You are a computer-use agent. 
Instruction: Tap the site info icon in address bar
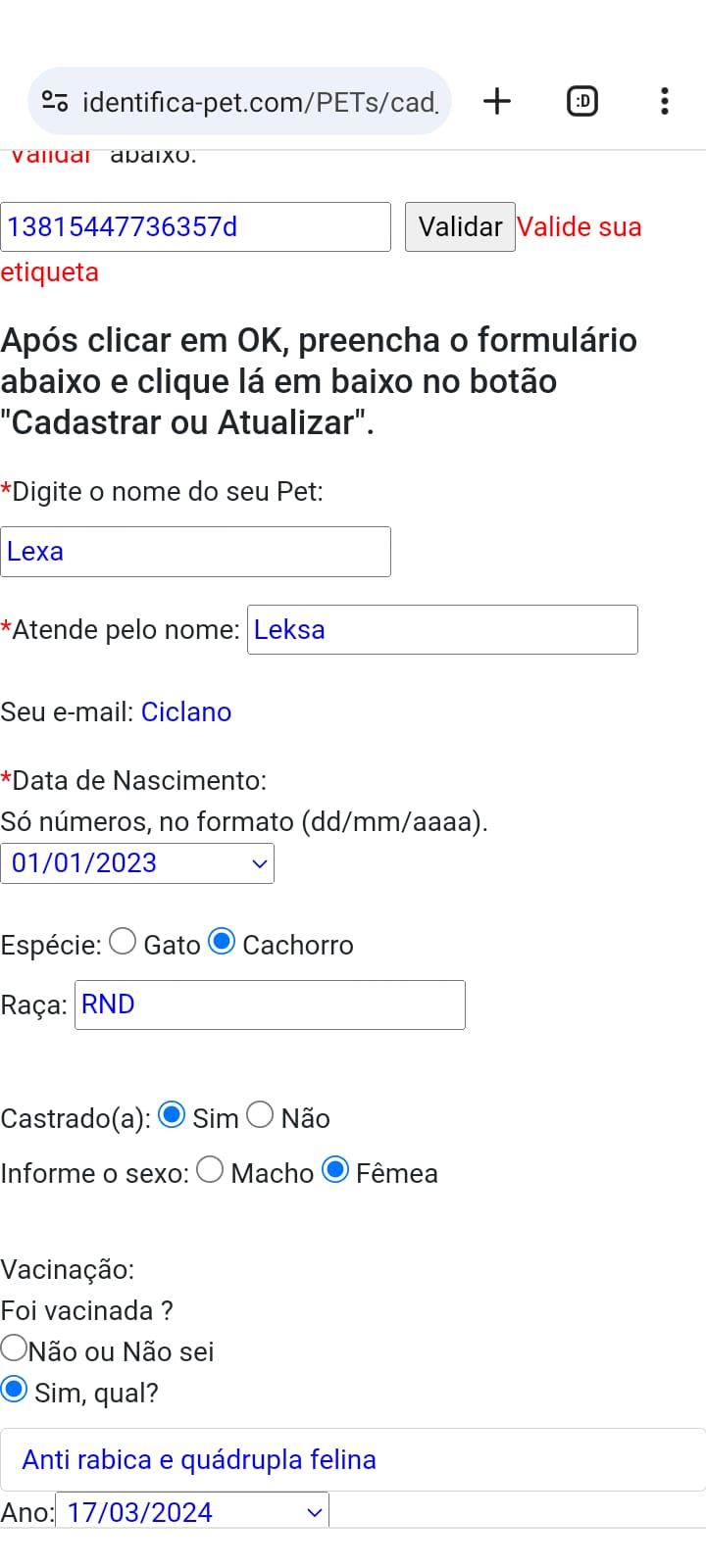pyautogui.click(x=55, y=101)
